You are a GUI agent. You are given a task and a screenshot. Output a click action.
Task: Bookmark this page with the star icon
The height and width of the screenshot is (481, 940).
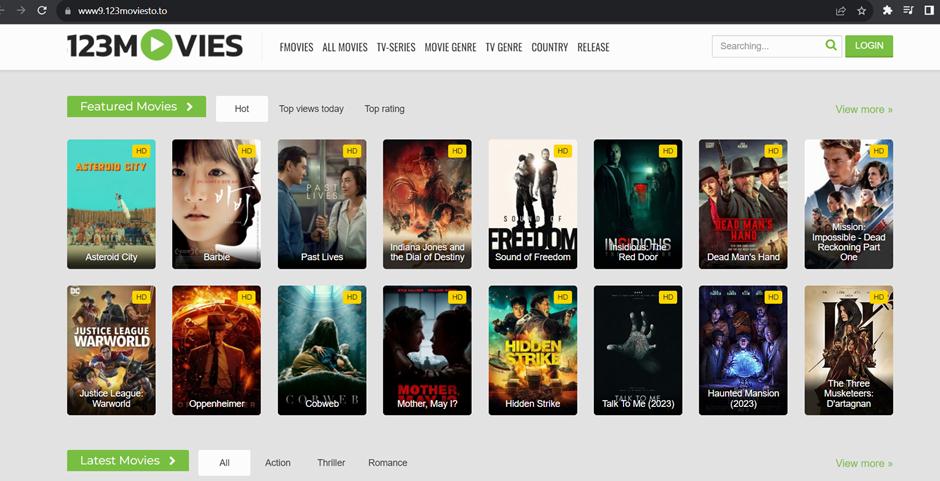(x=861, y=10)
